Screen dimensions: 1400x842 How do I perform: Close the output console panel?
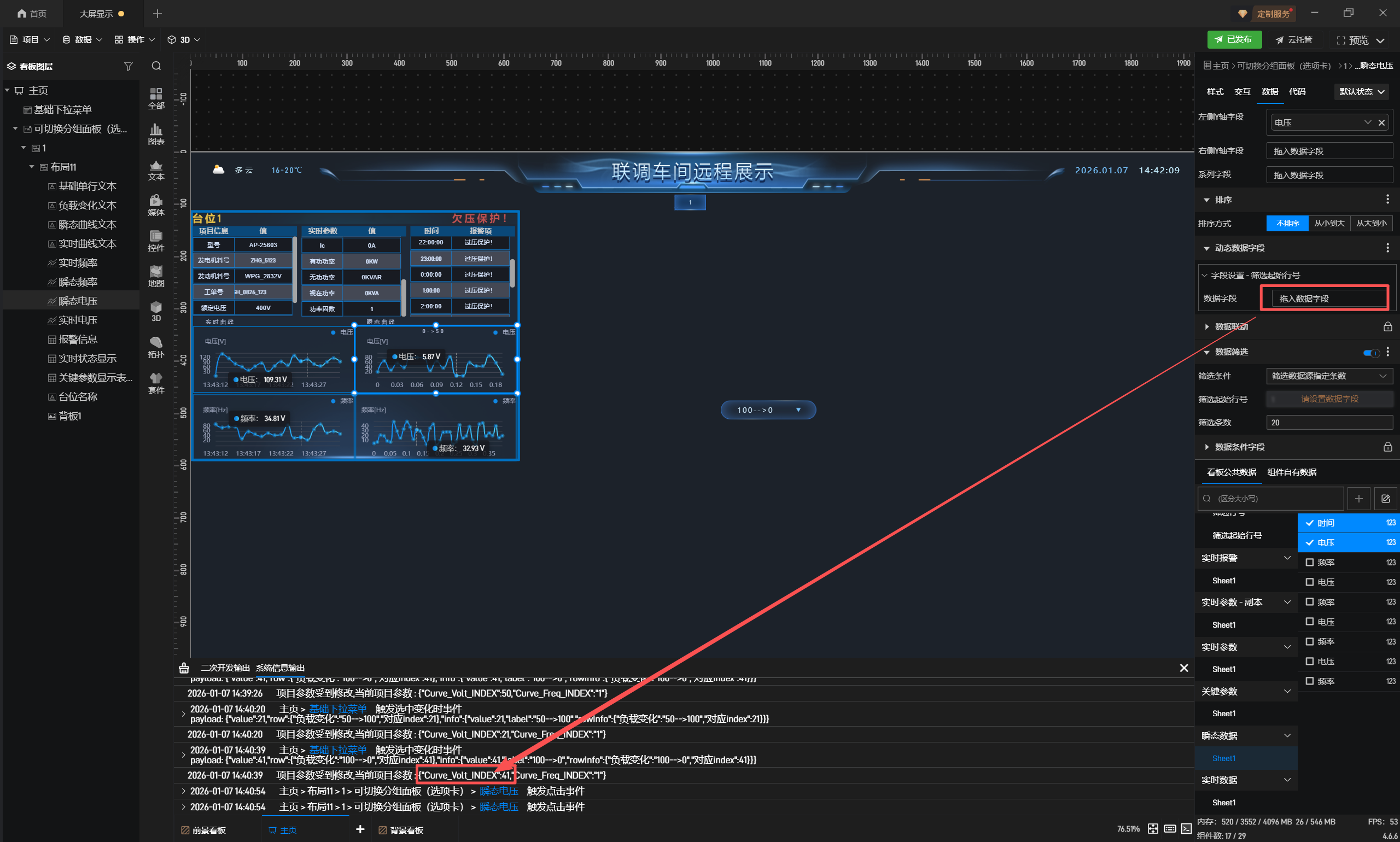1184,668
